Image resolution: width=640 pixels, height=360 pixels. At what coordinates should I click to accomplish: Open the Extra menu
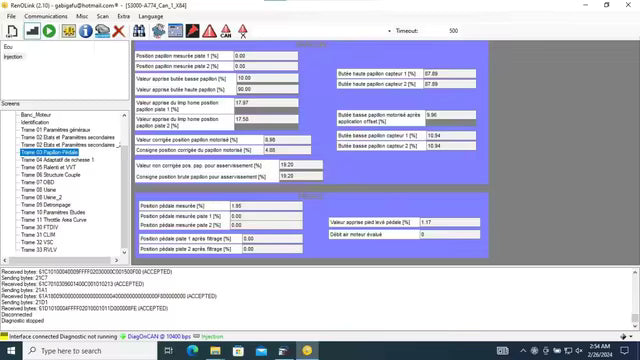(x=124, y=16)
